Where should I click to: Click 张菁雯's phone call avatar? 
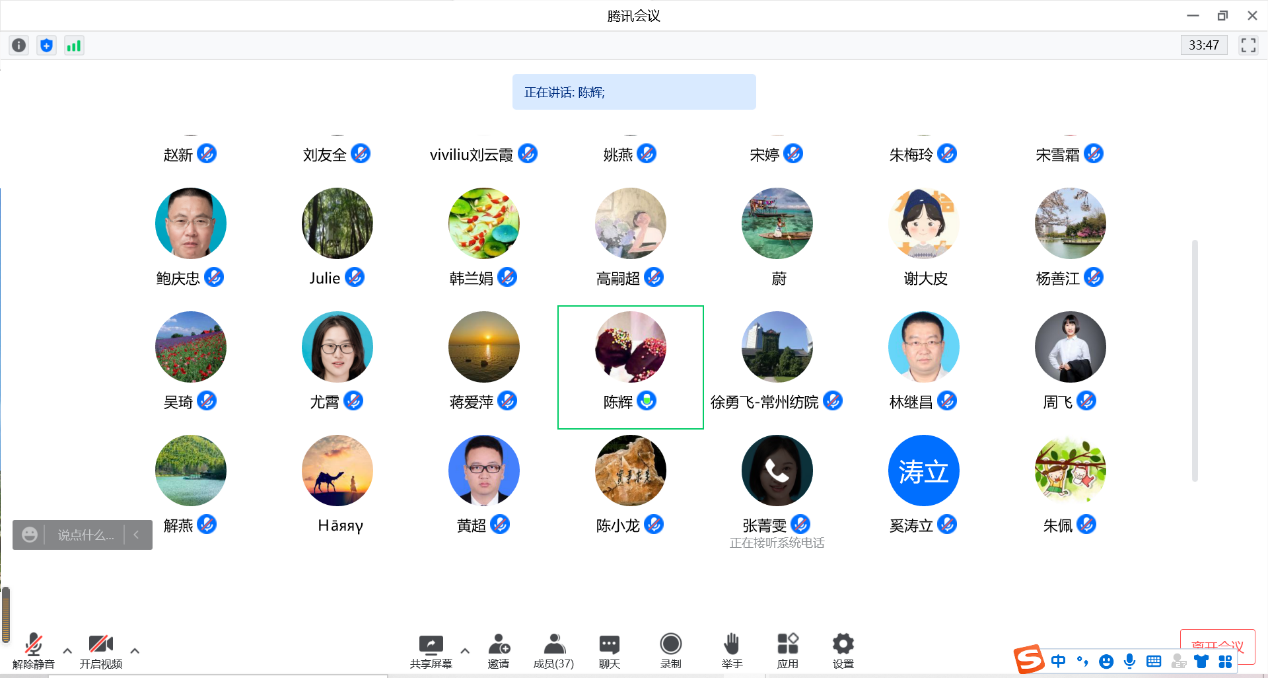tap(777, 470)
